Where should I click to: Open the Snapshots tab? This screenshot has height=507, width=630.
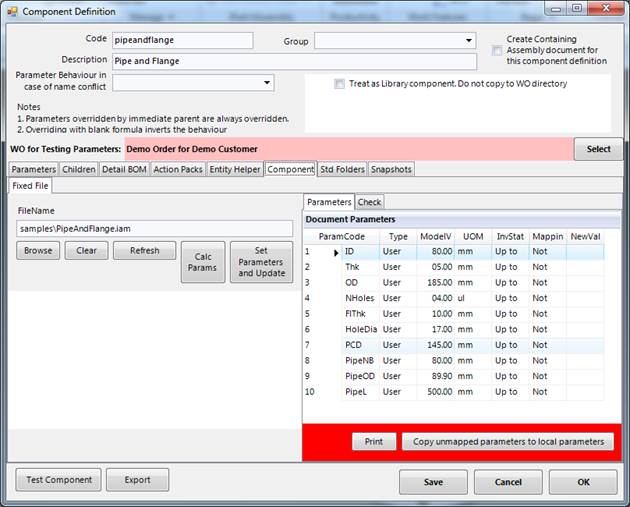click(x=391, y=169)
